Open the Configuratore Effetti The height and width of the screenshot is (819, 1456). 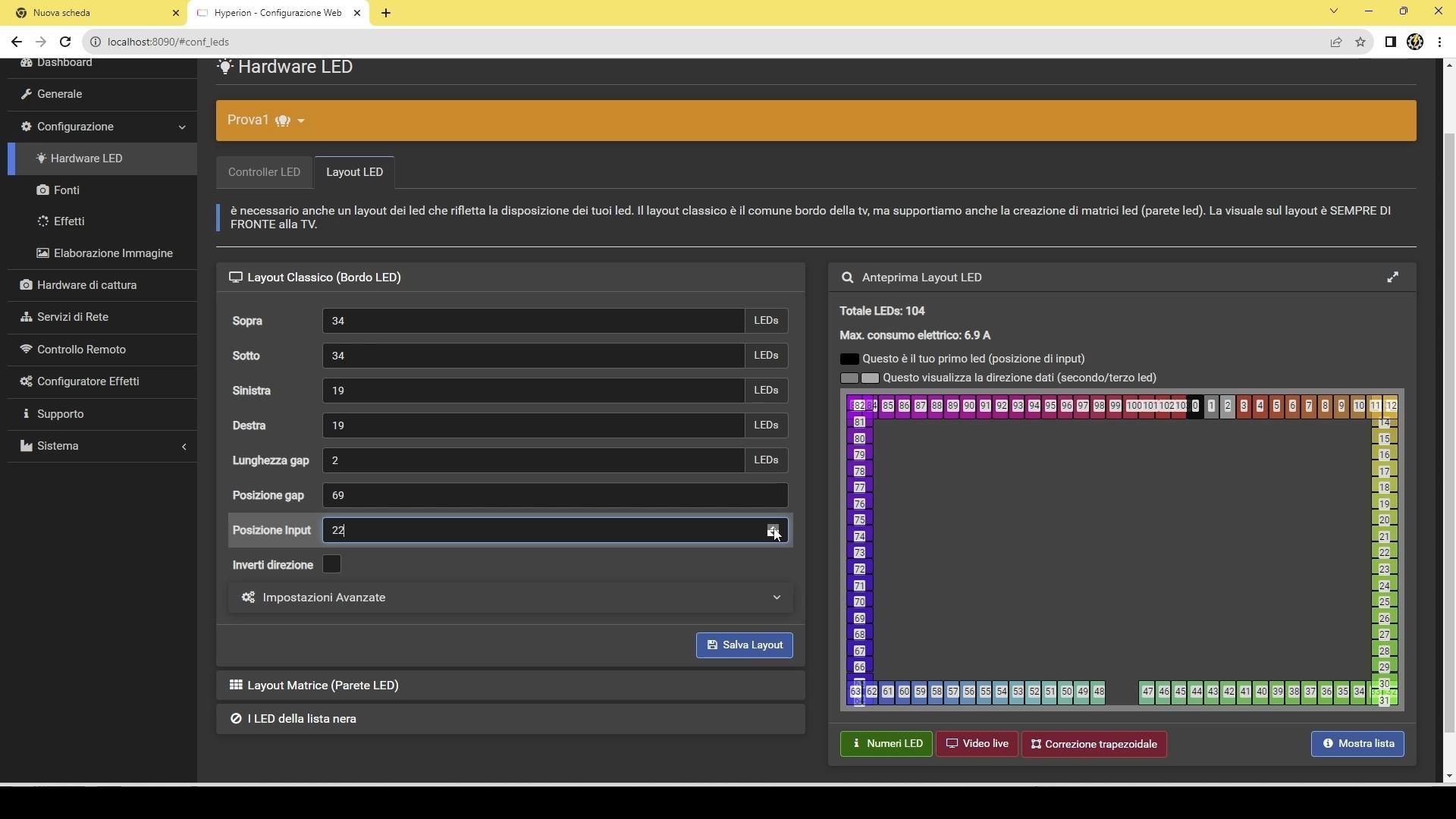point(88,381)
